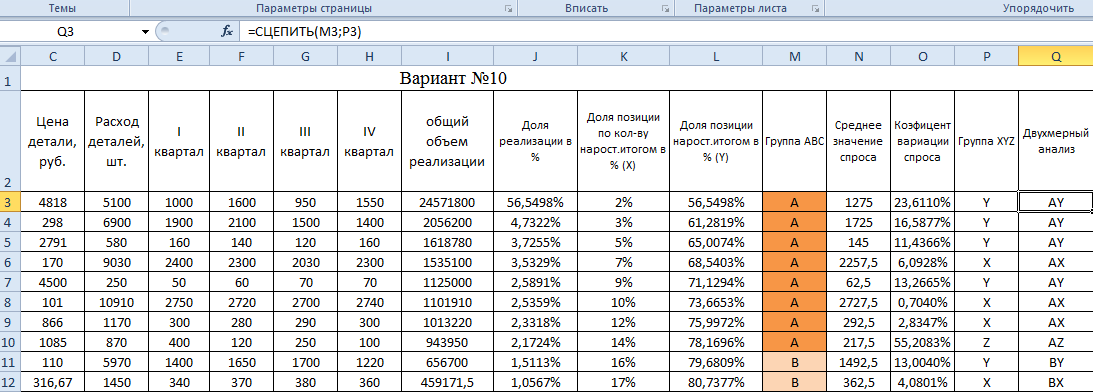This screenshot has width=1093, height=392.
Task: Select column D header
Action: [116, 57]
